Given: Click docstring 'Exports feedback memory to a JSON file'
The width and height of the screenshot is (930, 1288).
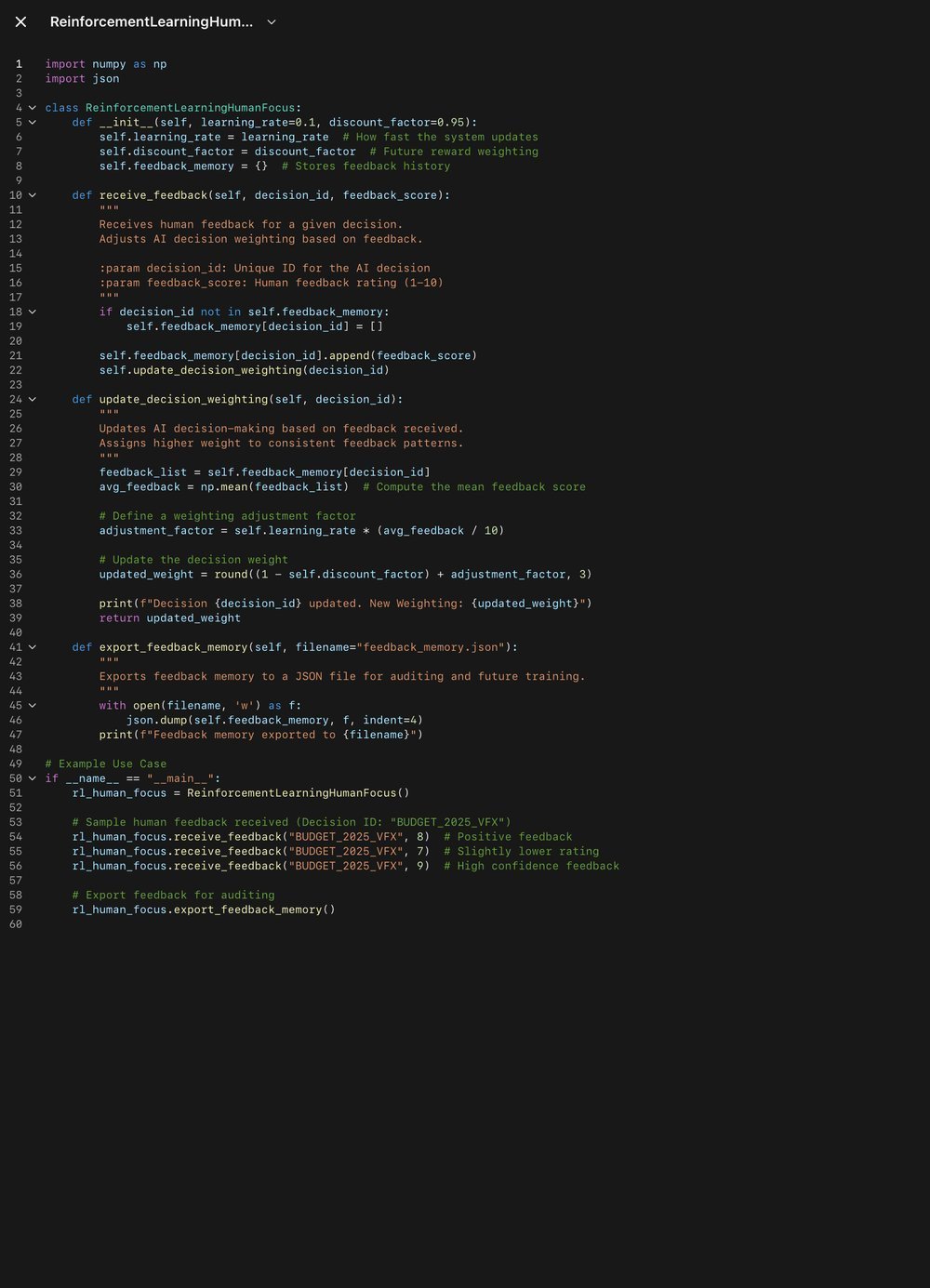Looking at the screenshot, I should [x=342, y=677].
